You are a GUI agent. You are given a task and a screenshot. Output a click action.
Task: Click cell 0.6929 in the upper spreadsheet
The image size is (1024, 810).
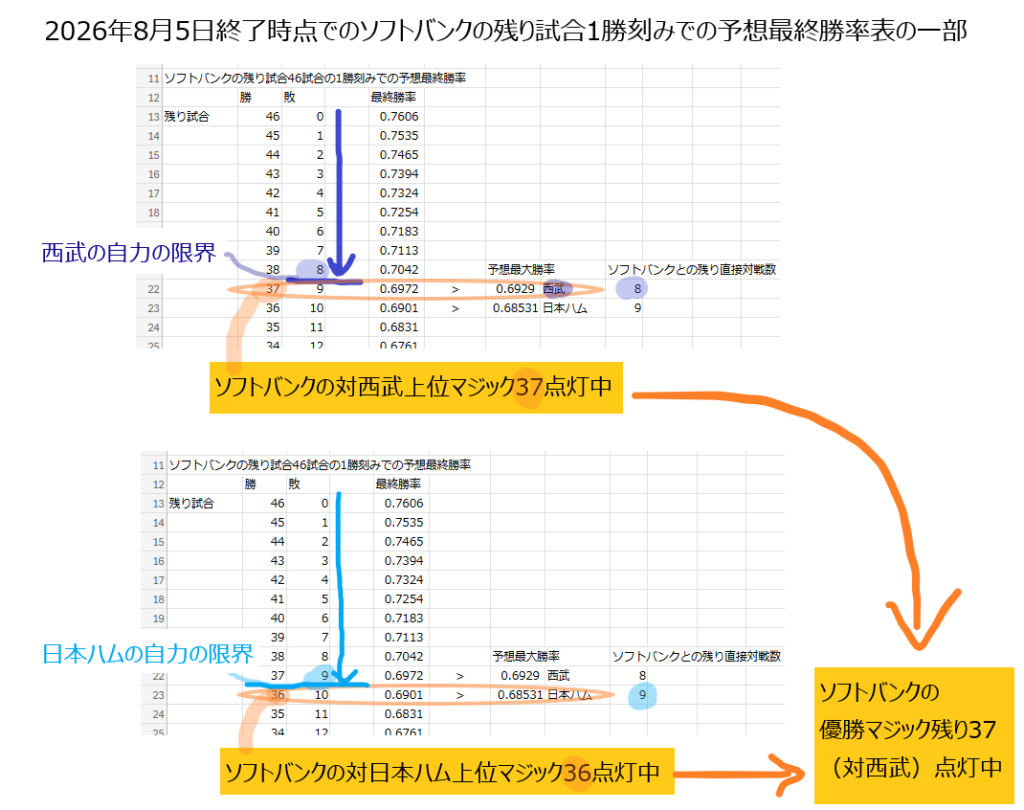click(515, 289)
